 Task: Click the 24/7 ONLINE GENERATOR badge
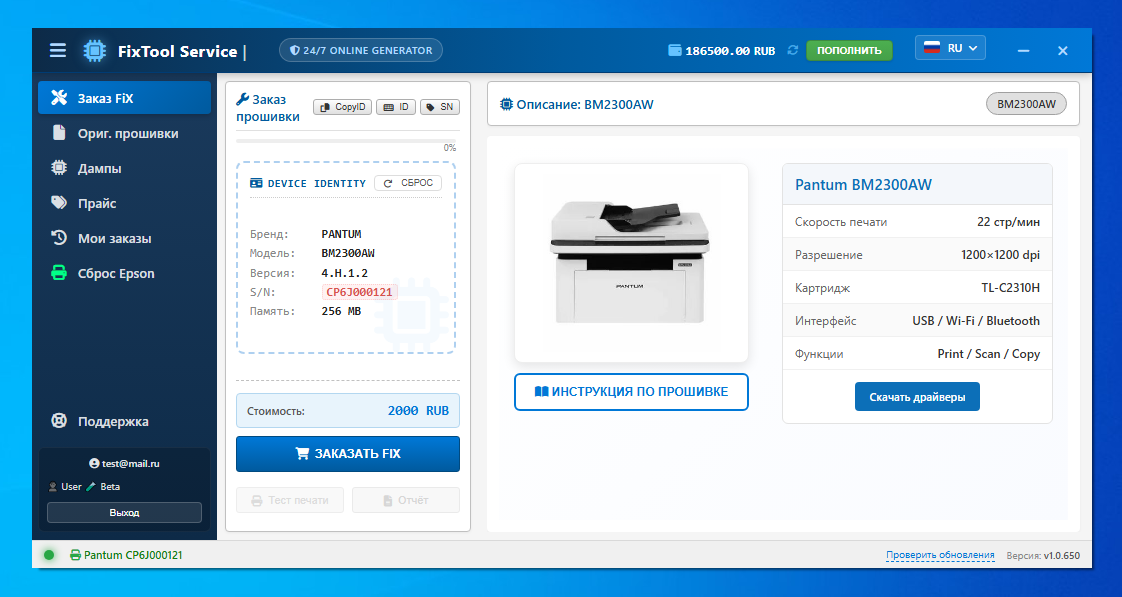[361, 50]
